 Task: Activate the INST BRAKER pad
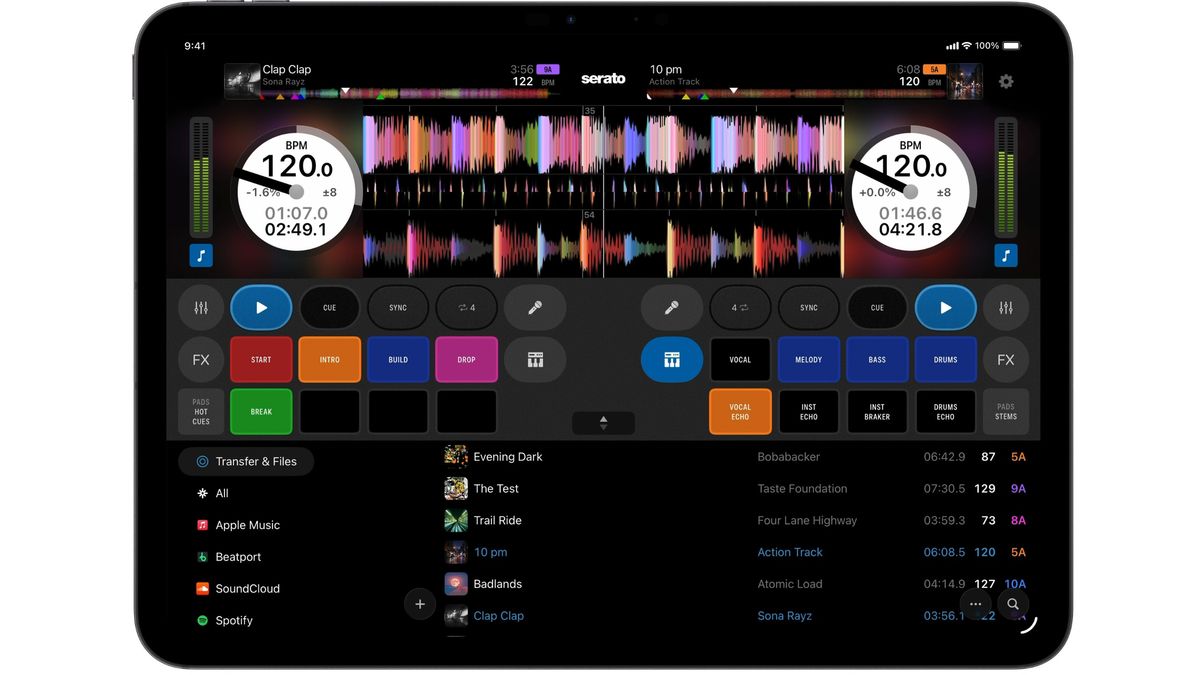click(877, 412)
